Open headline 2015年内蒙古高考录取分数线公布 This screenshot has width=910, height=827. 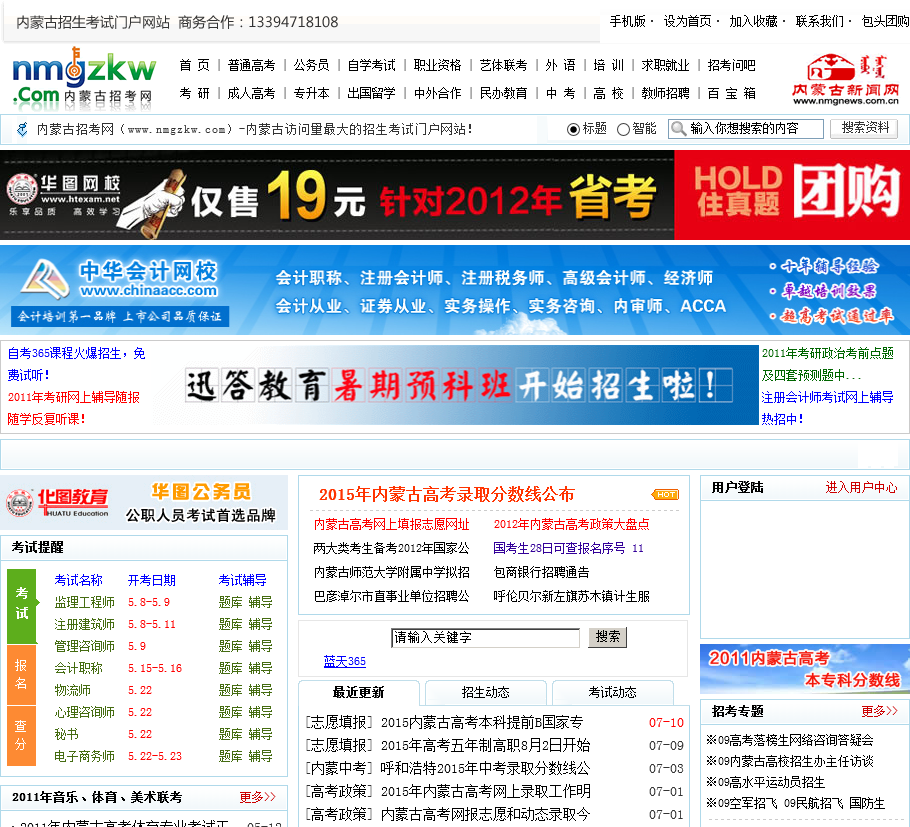click(446, 494)
